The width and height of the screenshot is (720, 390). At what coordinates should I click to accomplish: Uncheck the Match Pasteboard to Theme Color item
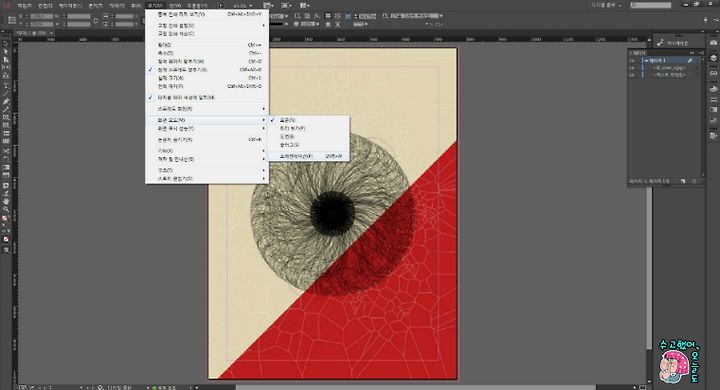[207, 98]
